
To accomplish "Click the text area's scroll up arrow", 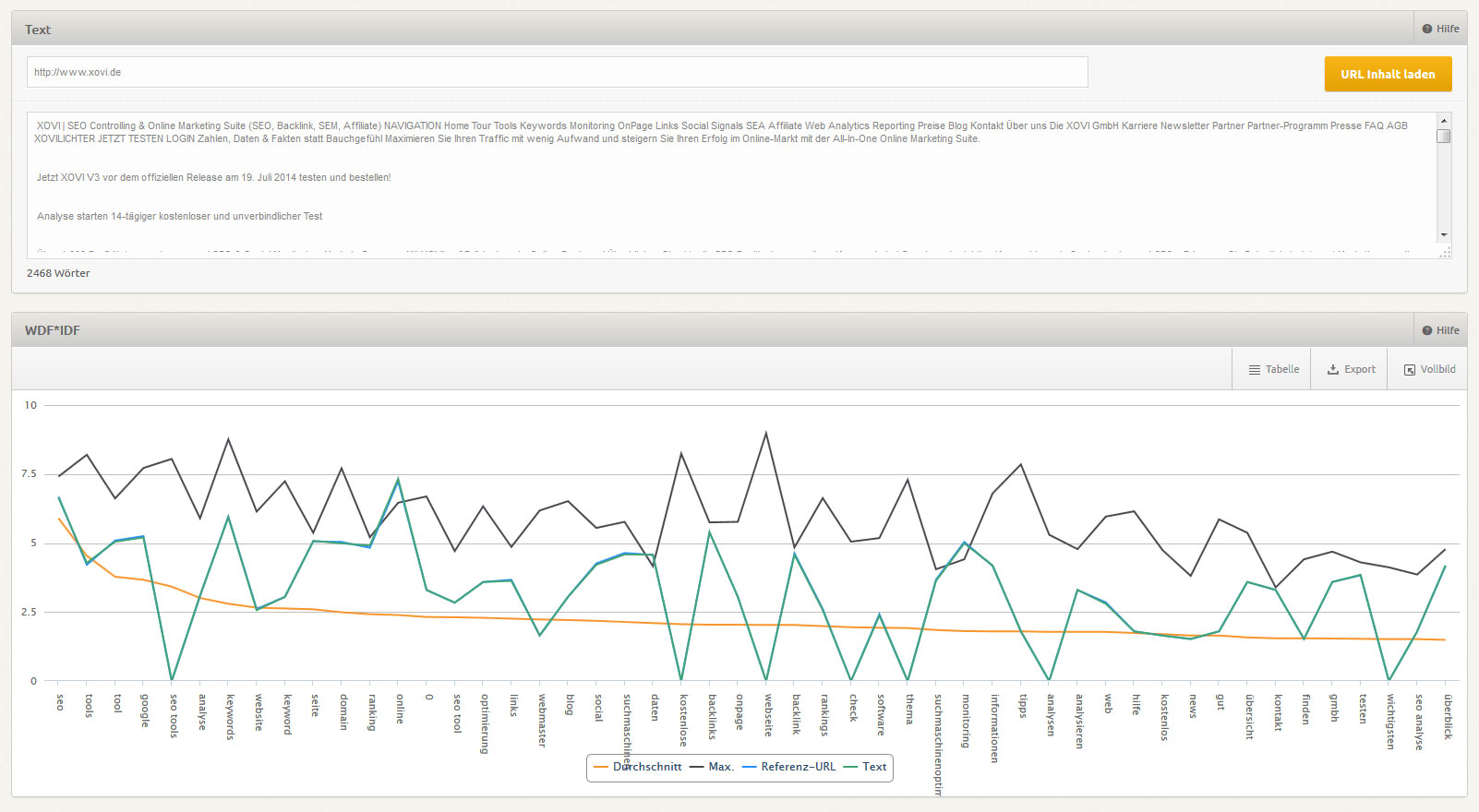I will pos(1444,121).
